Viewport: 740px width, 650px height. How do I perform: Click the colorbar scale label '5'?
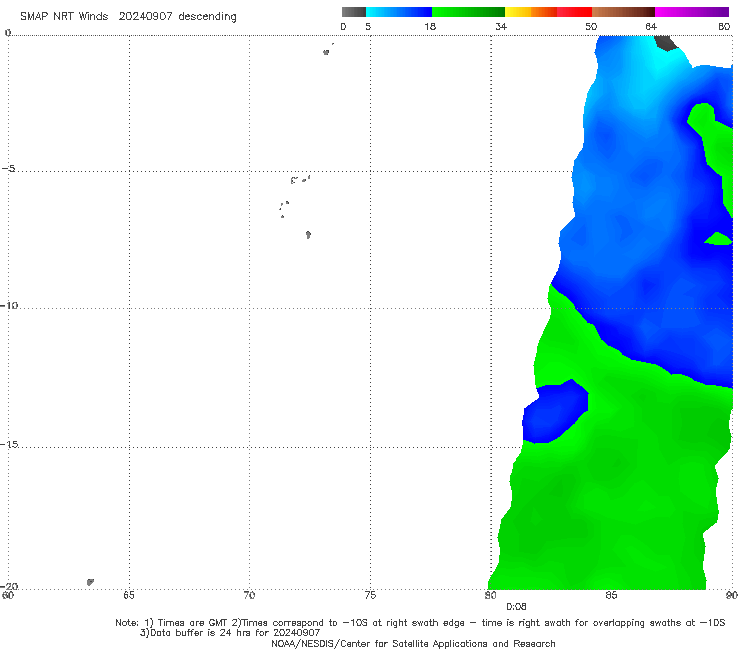[368, 27]
